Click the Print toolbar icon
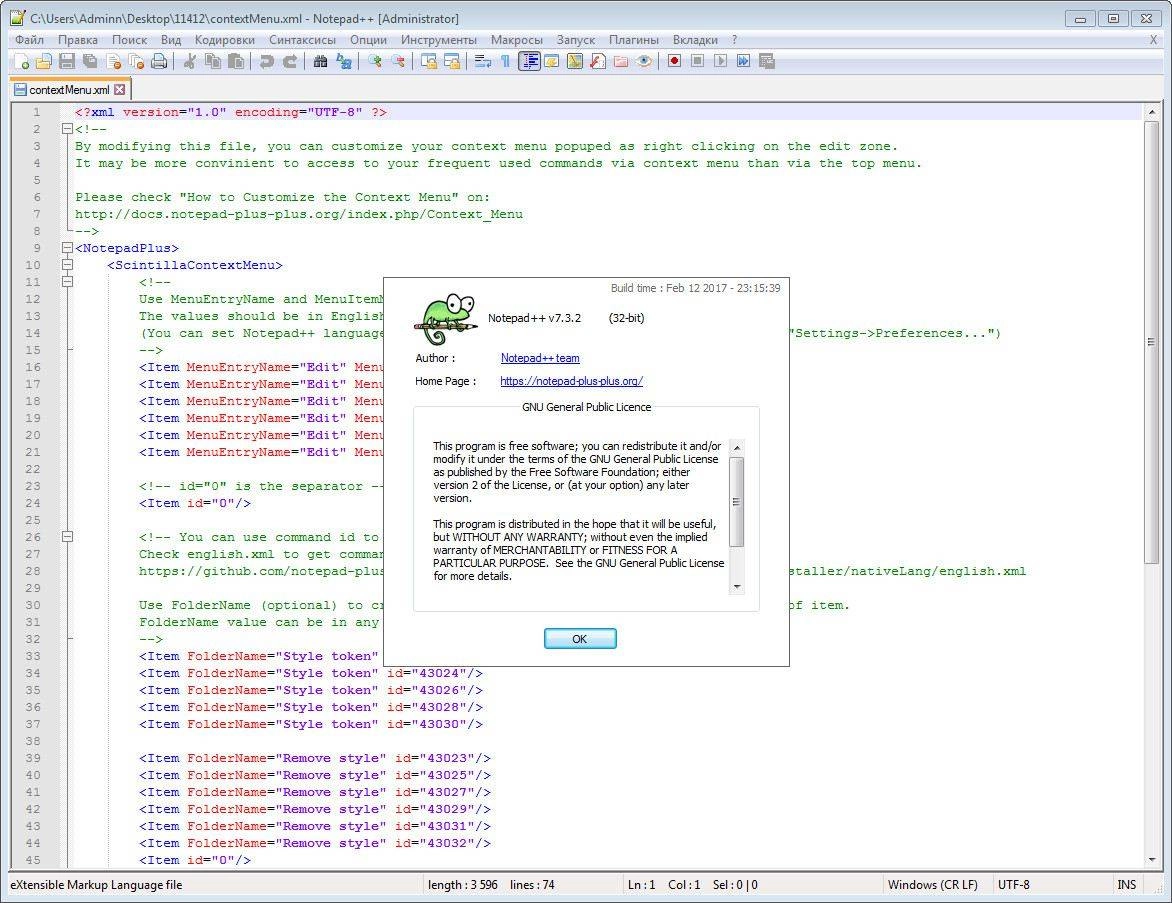Image resolution: width=1172 pixels, height=903 pixels. click(x=159, y=61)
